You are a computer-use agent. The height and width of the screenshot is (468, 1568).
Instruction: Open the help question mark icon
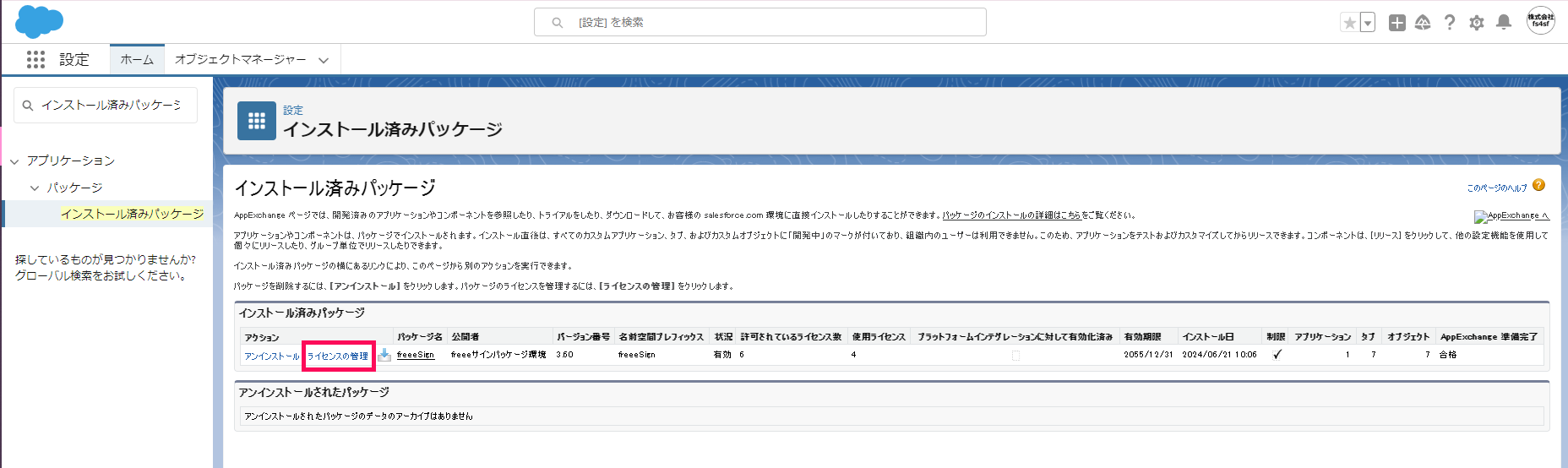pos(1450,23)
